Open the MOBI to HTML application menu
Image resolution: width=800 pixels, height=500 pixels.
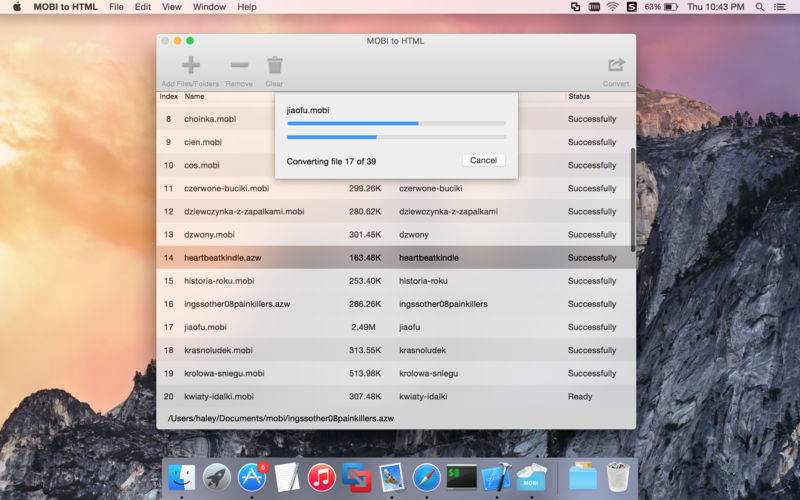(x=65, y=7)
